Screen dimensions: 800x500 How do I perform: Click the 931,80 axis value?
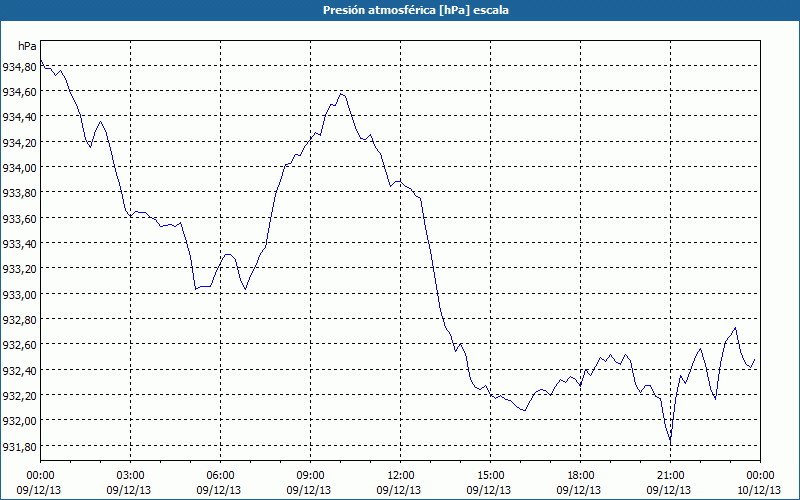tap(19, 446)
